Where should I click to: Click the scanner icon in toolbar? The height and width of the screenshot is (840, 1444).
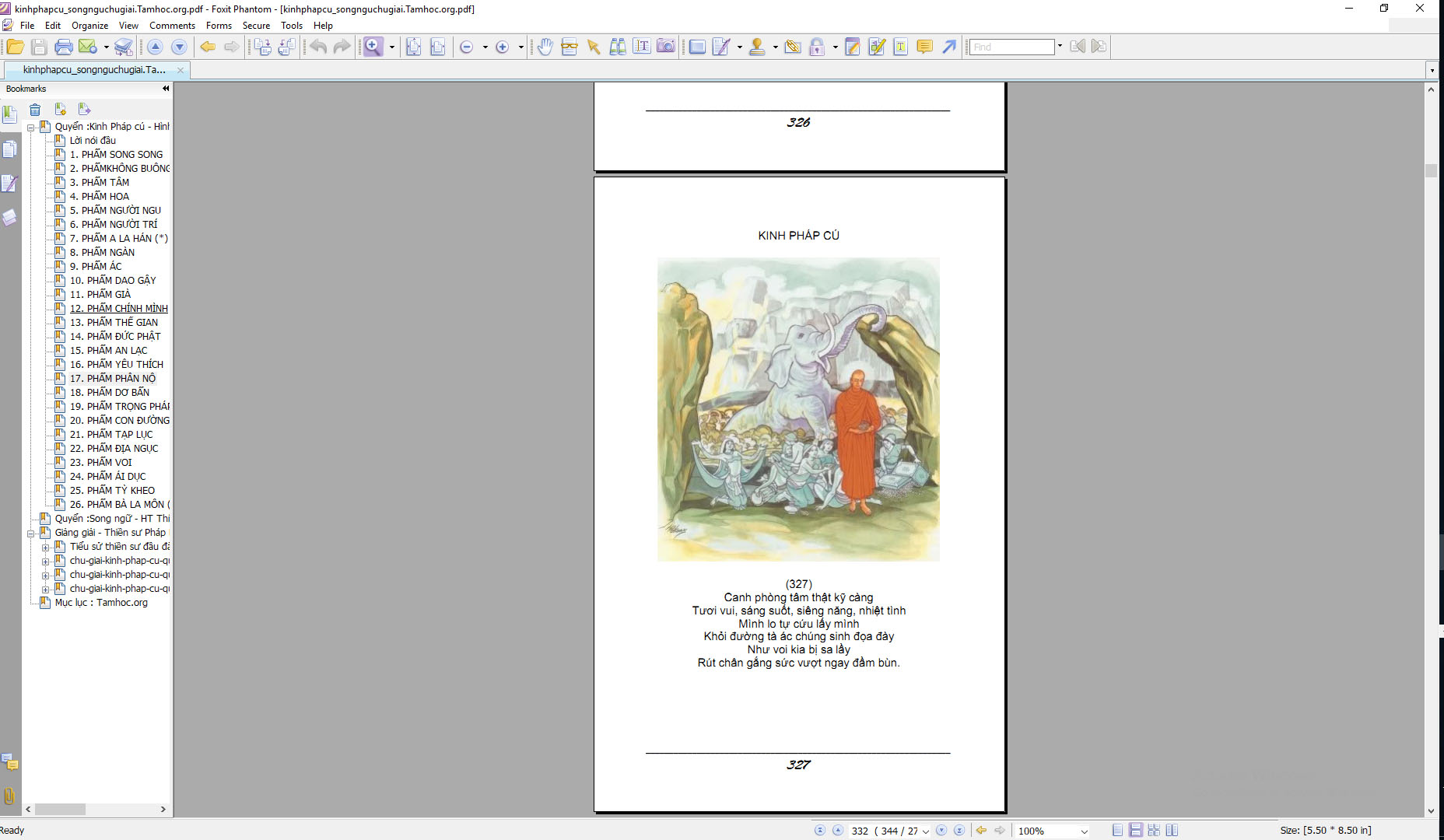[x=124, y=47]
